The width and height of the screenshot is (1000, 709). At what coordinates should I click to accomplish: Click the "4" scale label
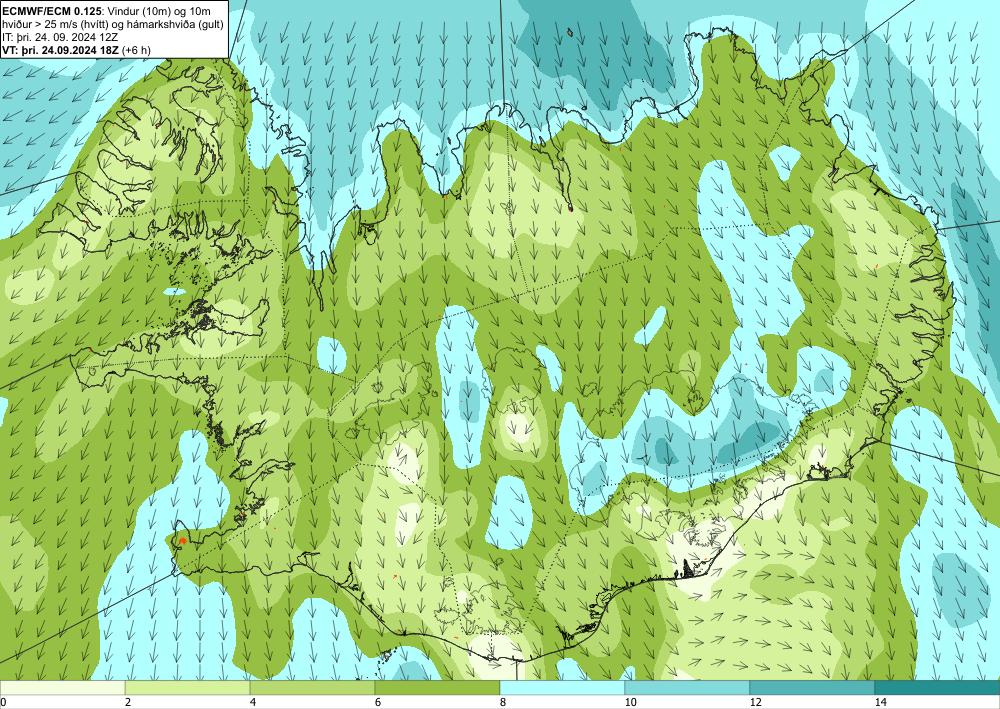tap(253, 702)
